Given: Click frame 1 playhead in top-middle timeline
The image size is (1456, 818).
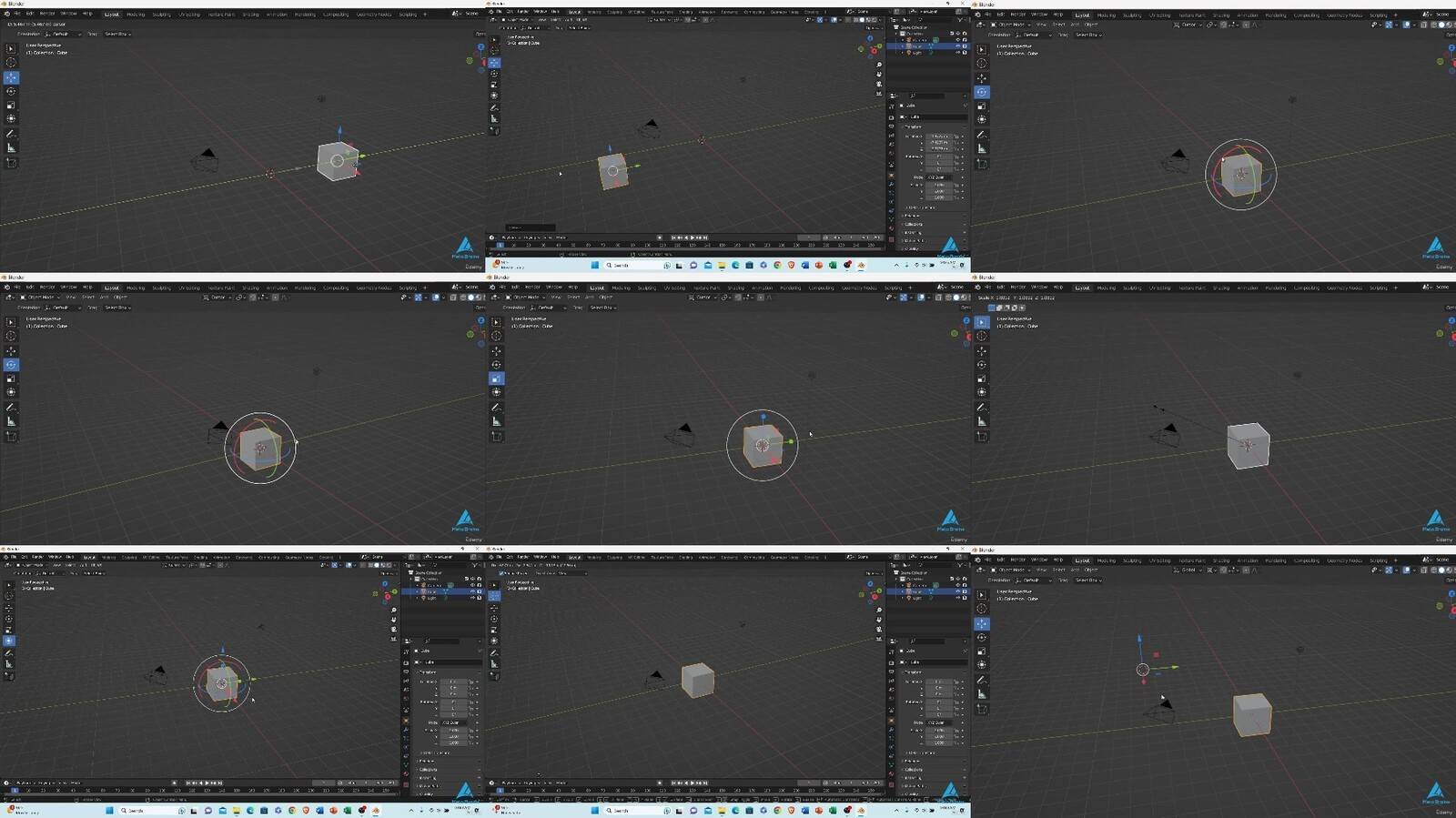Looking at the screenshot, I should (x=500, y=245).
